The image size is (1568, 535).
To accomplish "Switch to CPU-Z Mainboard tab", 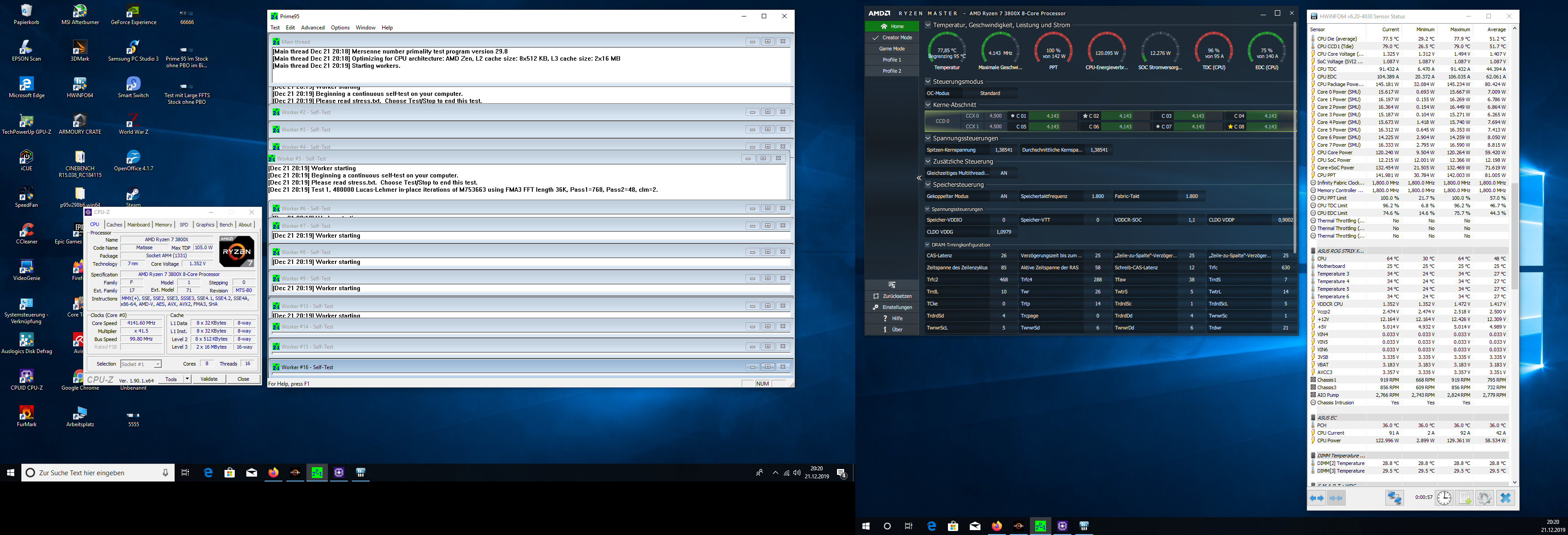I will 138,225.
